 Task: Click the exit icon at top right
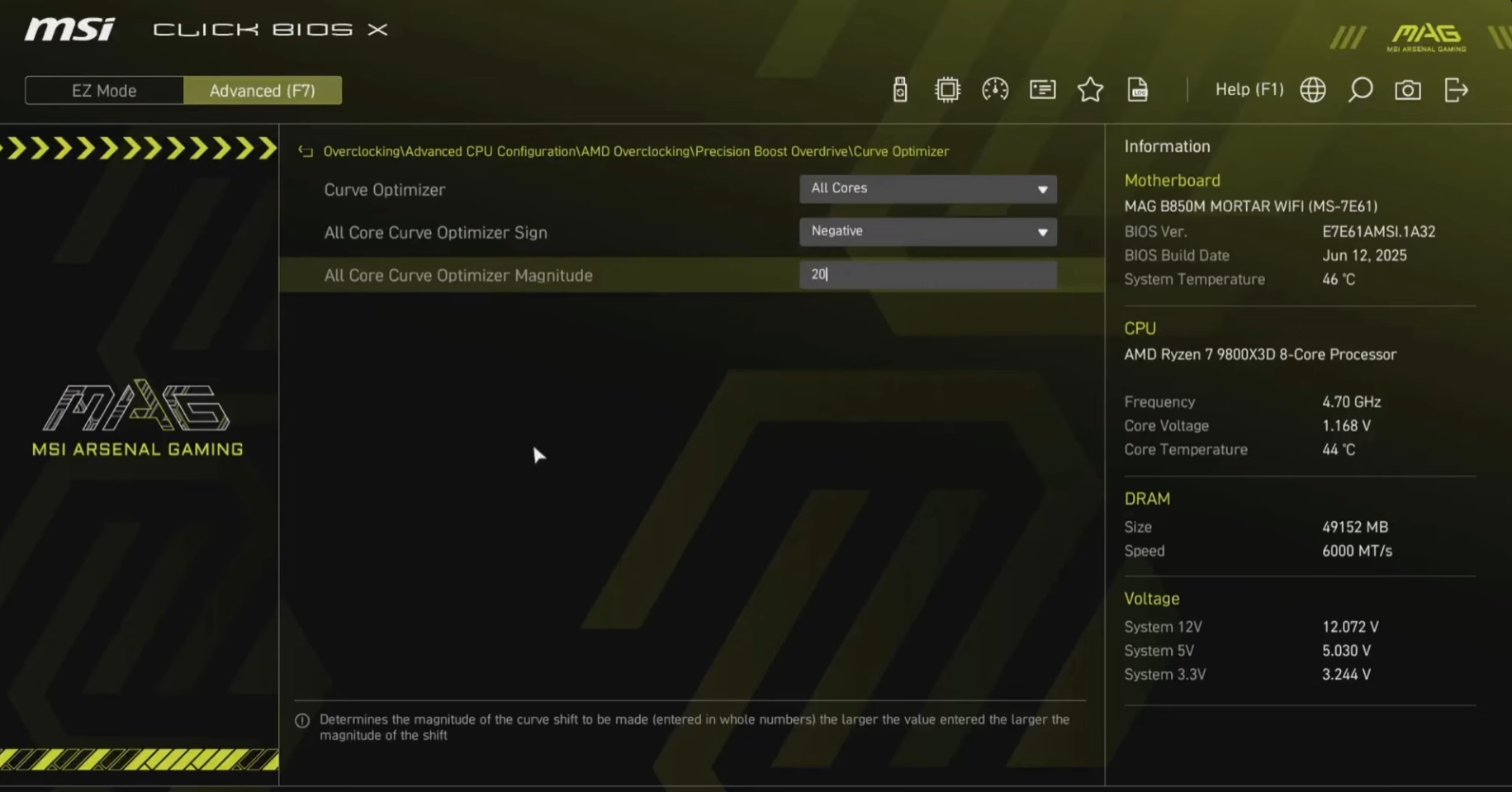point(1456,89)
